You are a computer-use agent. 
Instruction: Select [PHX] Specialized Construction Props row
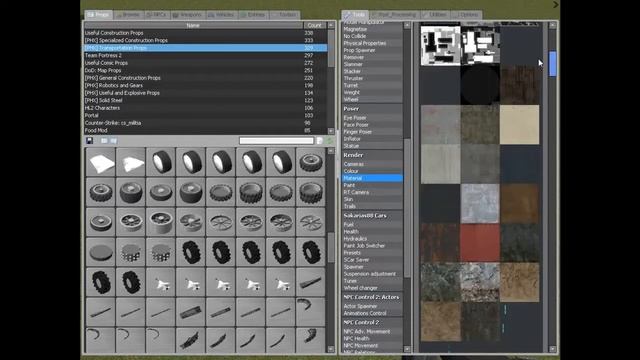(x=205, y=40)
